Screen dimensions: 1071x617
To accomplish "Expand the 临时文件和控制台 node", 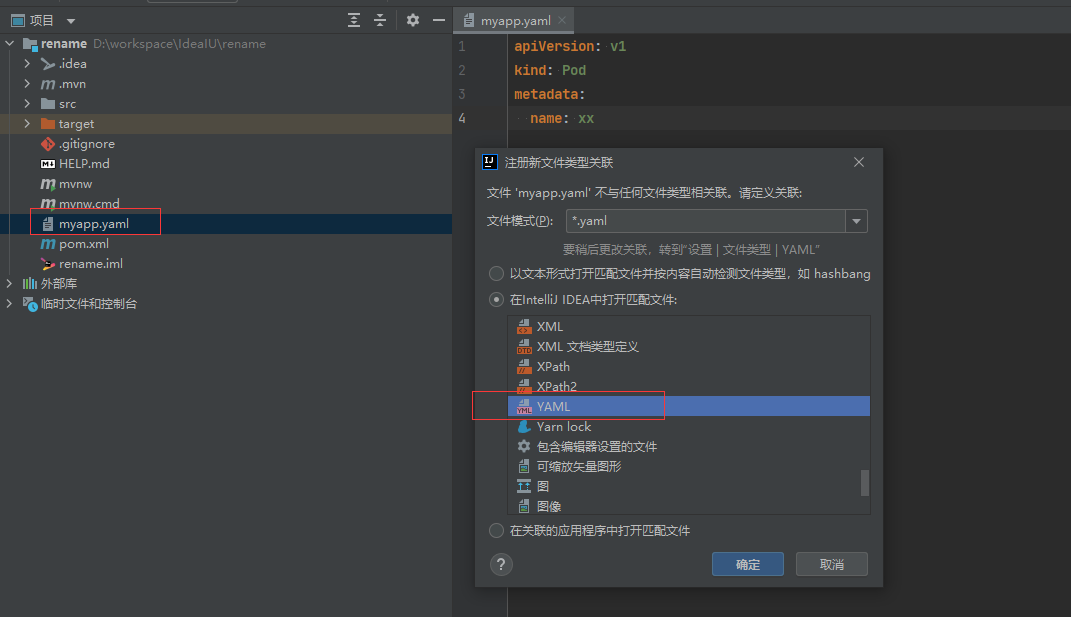I will 10,303.
